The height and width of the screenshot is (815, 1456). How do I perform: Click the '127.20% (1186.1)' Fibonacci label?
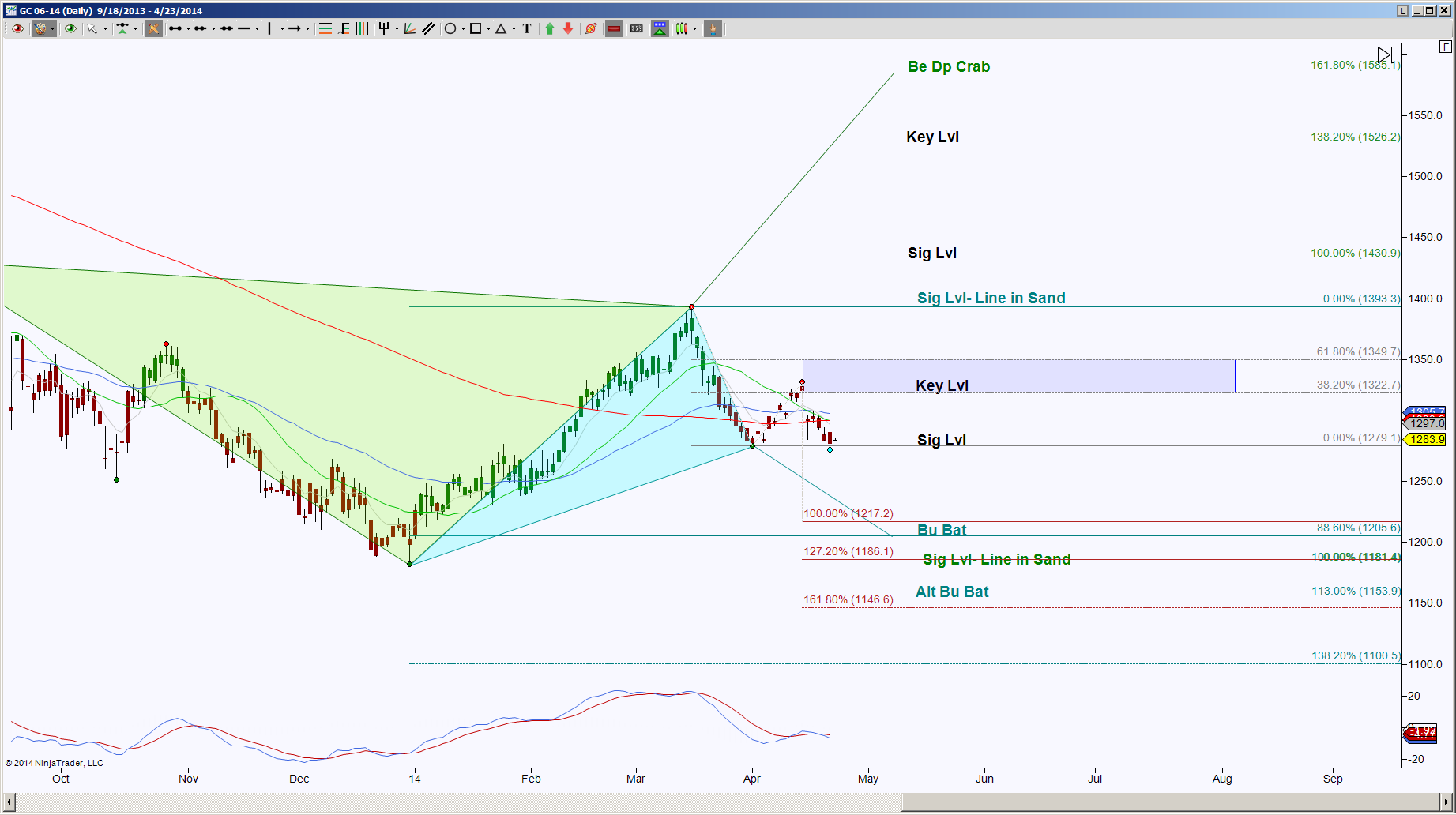(x=848, y=551)
